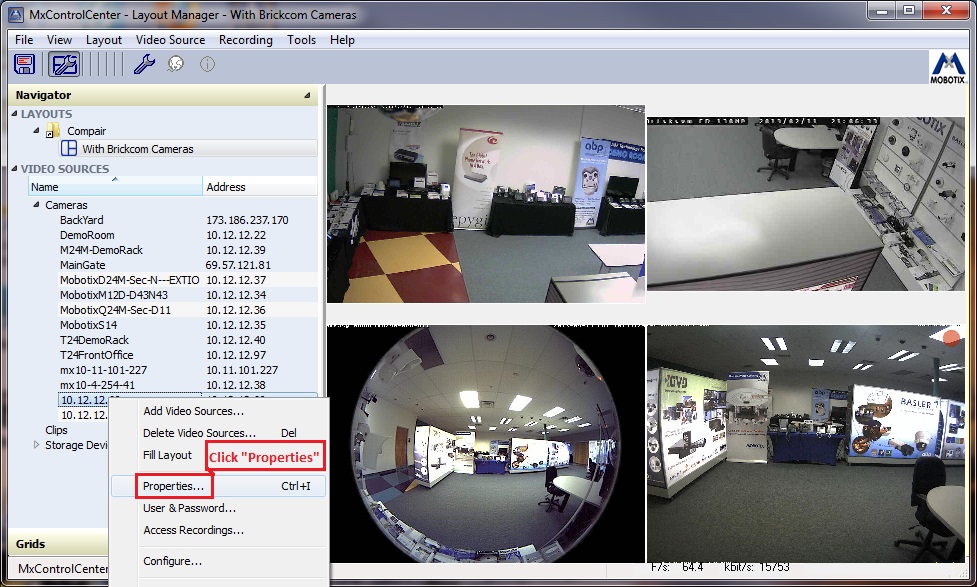The height and width of the screenshot is (587, 977).
Task: Open the View menu
Action: pos(59,40)
